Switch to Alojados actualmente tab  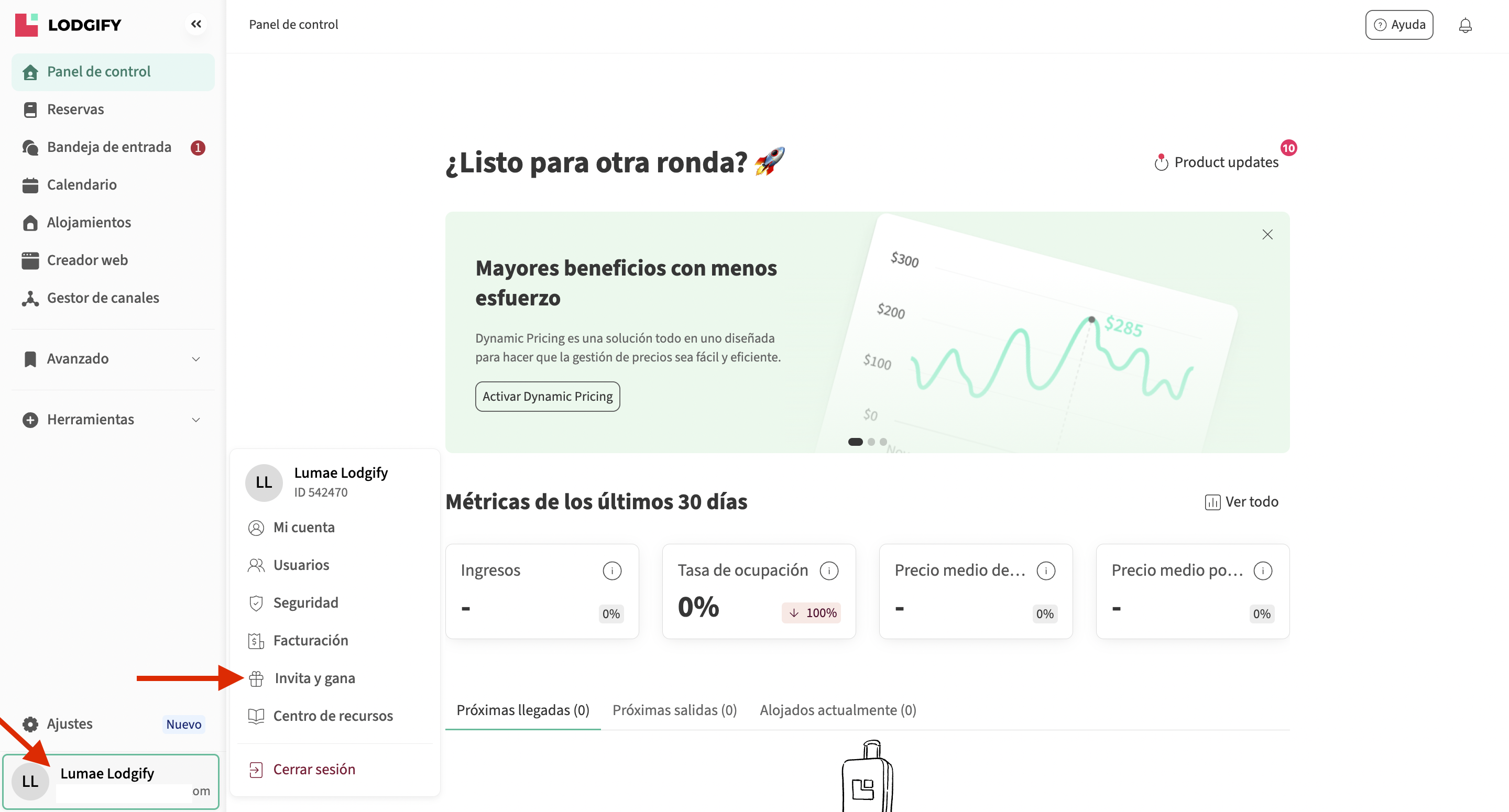pyautogui.click(x=837, y=710)
